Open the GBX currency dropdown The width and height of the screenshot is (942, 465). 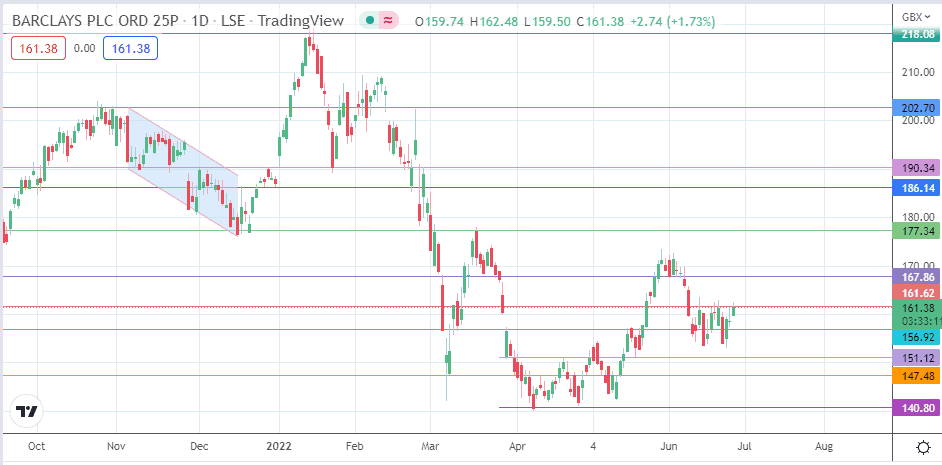(x=918, y=17)
